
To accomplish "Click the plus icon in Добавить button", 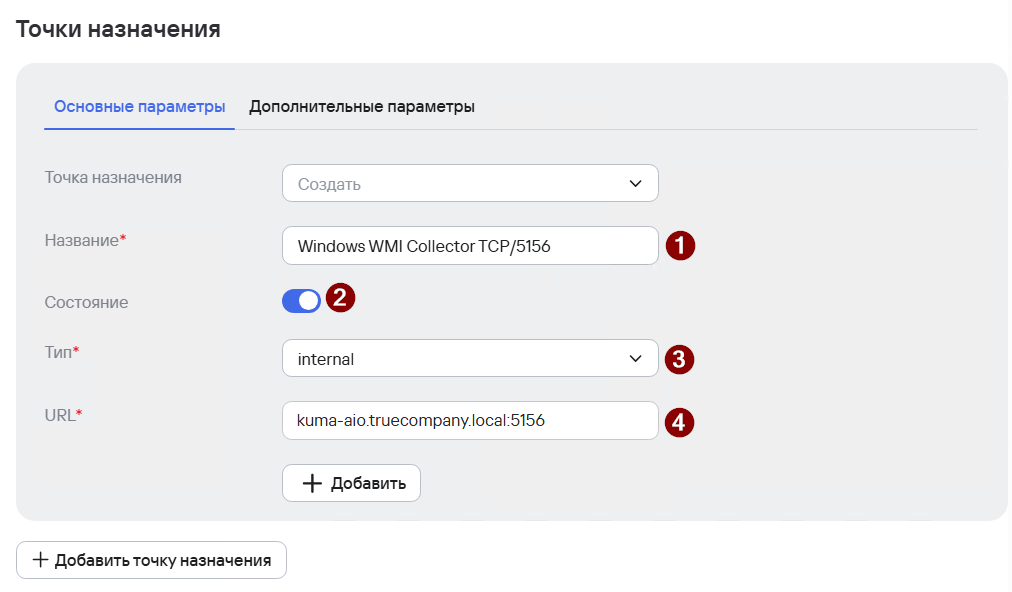I will pos(312,483).
